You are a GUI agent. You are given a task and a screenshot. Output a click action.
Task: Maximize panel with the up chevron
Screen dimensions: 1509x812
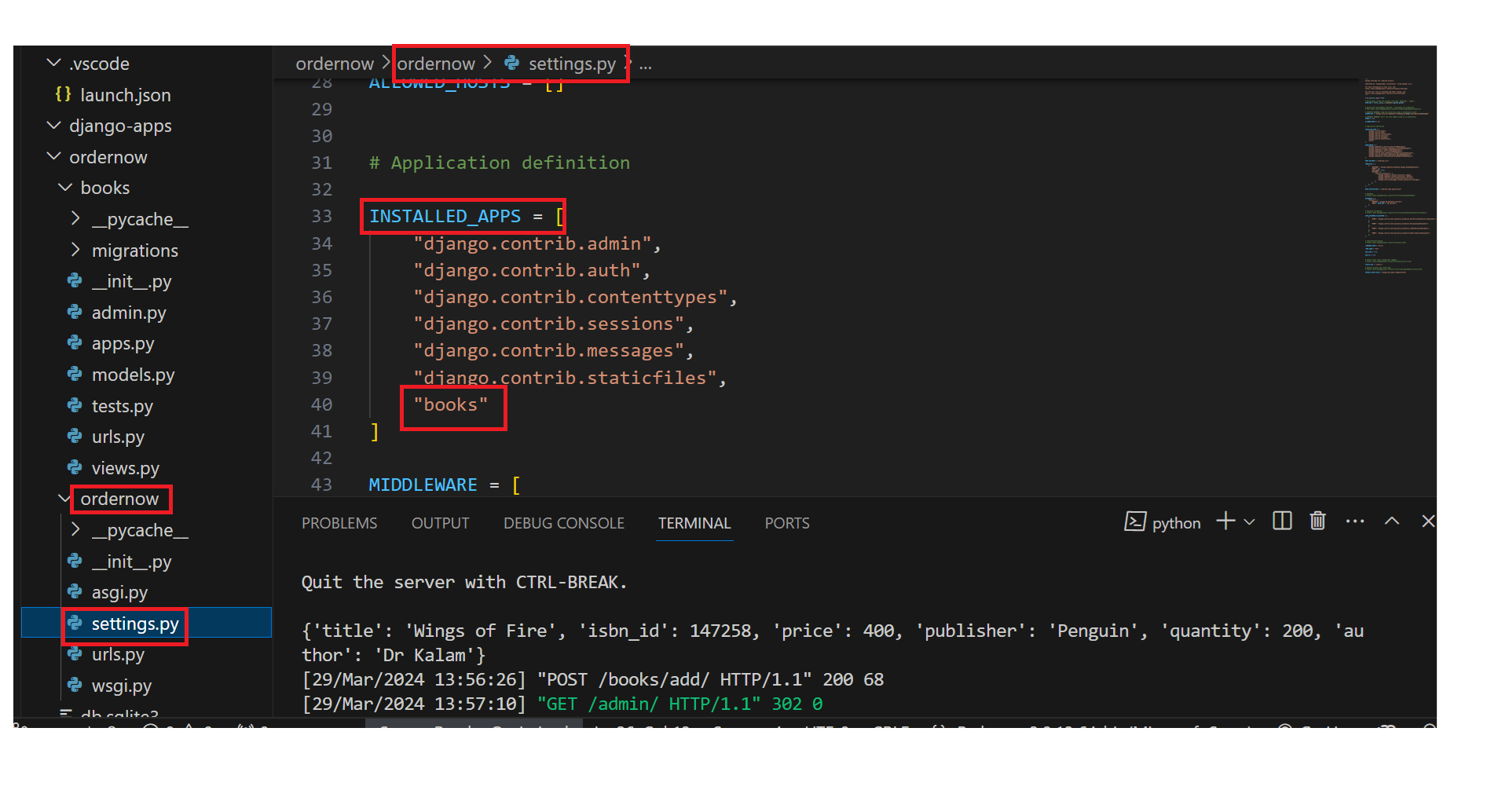point(1391,521)
